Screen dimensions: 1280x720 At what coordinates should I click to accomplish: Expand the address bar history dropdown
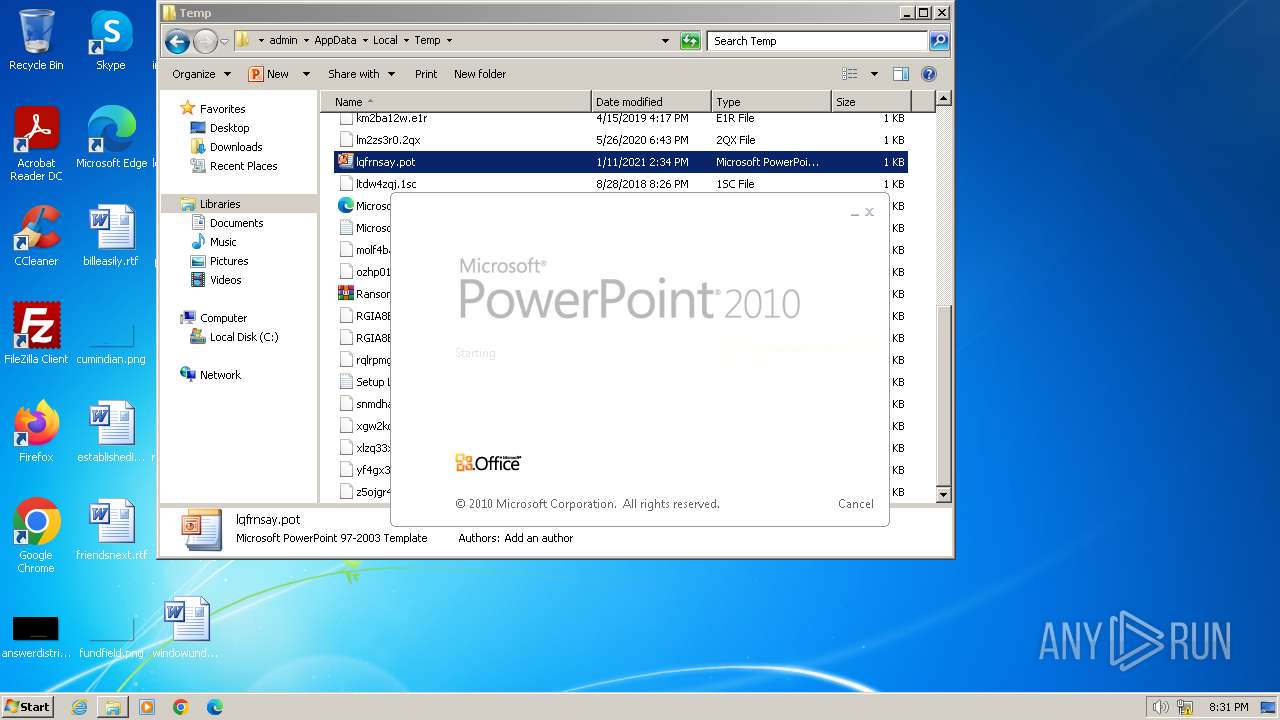665,41
